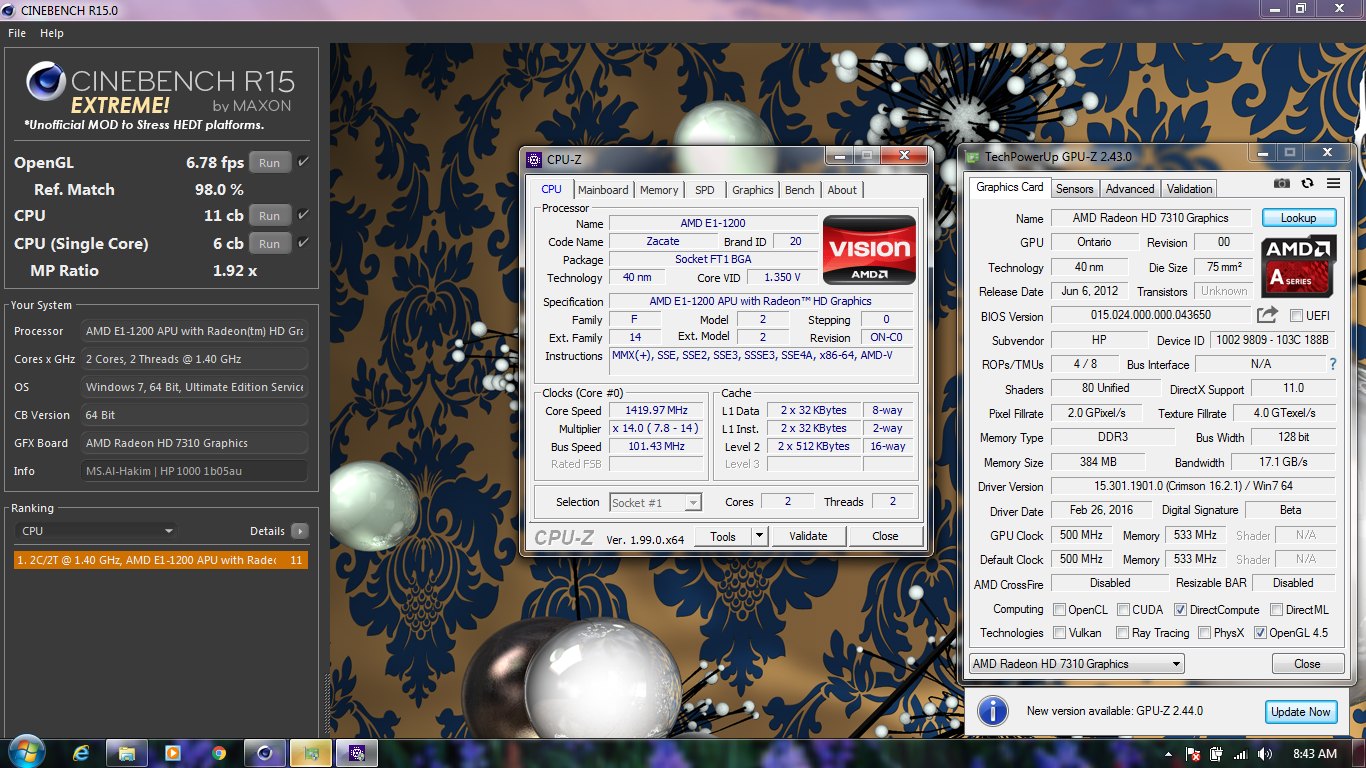Click the GPU-Z Lookup button
The image size is (1366, 768).
point(1298,218)
